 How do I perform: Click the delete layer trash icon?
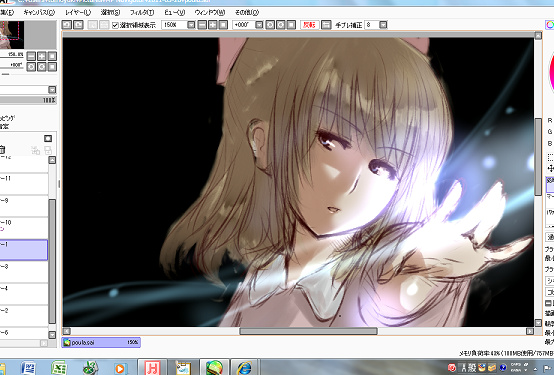[2, 150]
